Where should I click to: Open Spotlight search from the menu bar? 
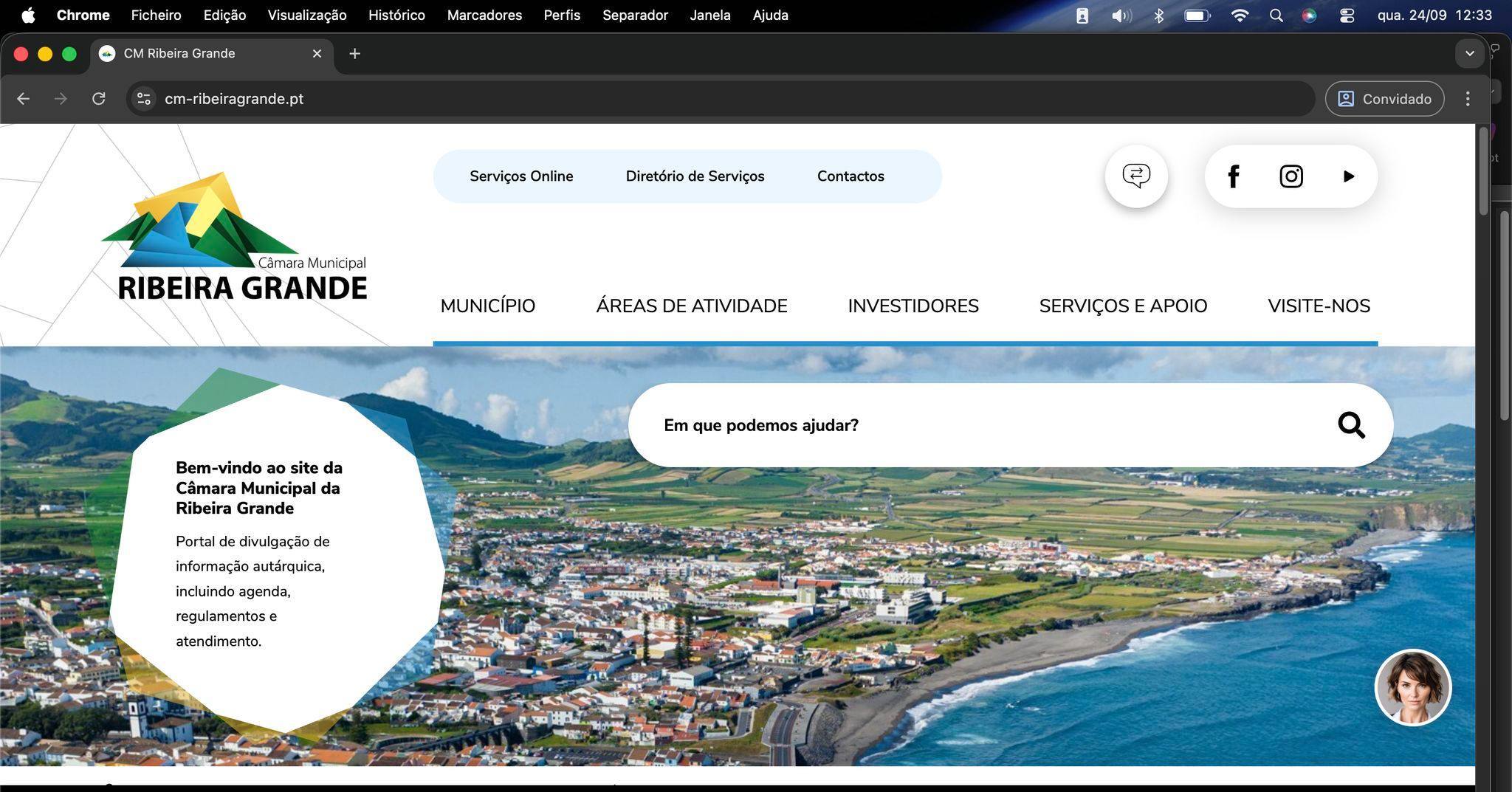coord(1275,15)
